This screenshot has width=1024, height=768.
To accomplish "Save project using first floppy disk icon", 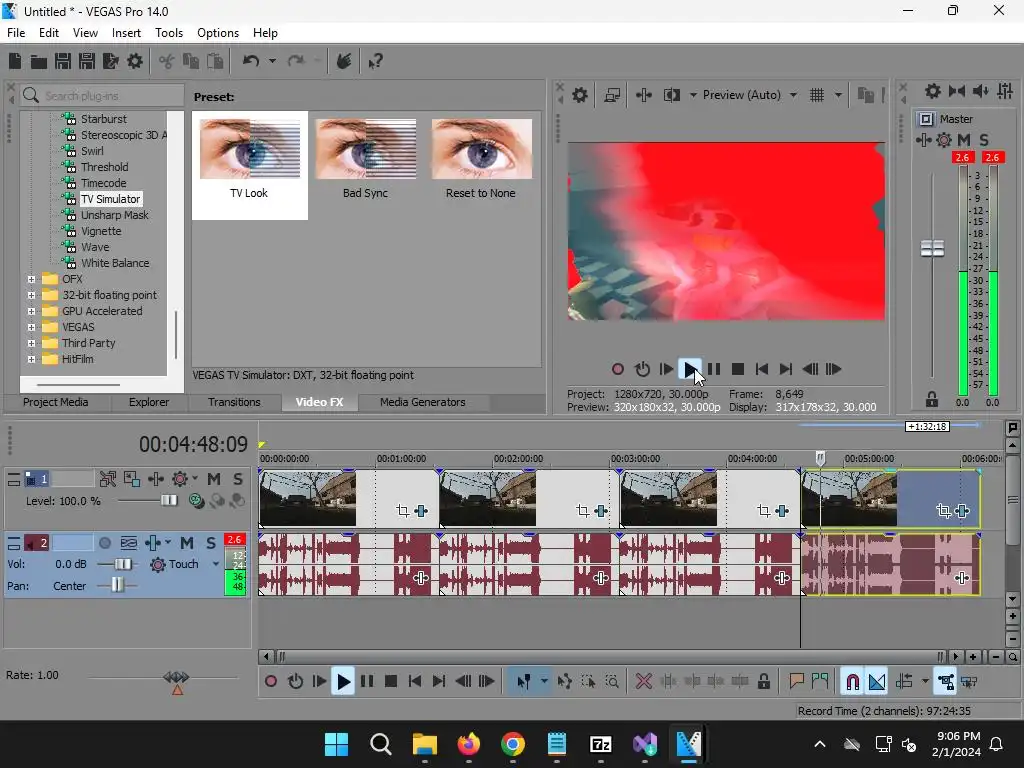I will click(x=63, y=61).
